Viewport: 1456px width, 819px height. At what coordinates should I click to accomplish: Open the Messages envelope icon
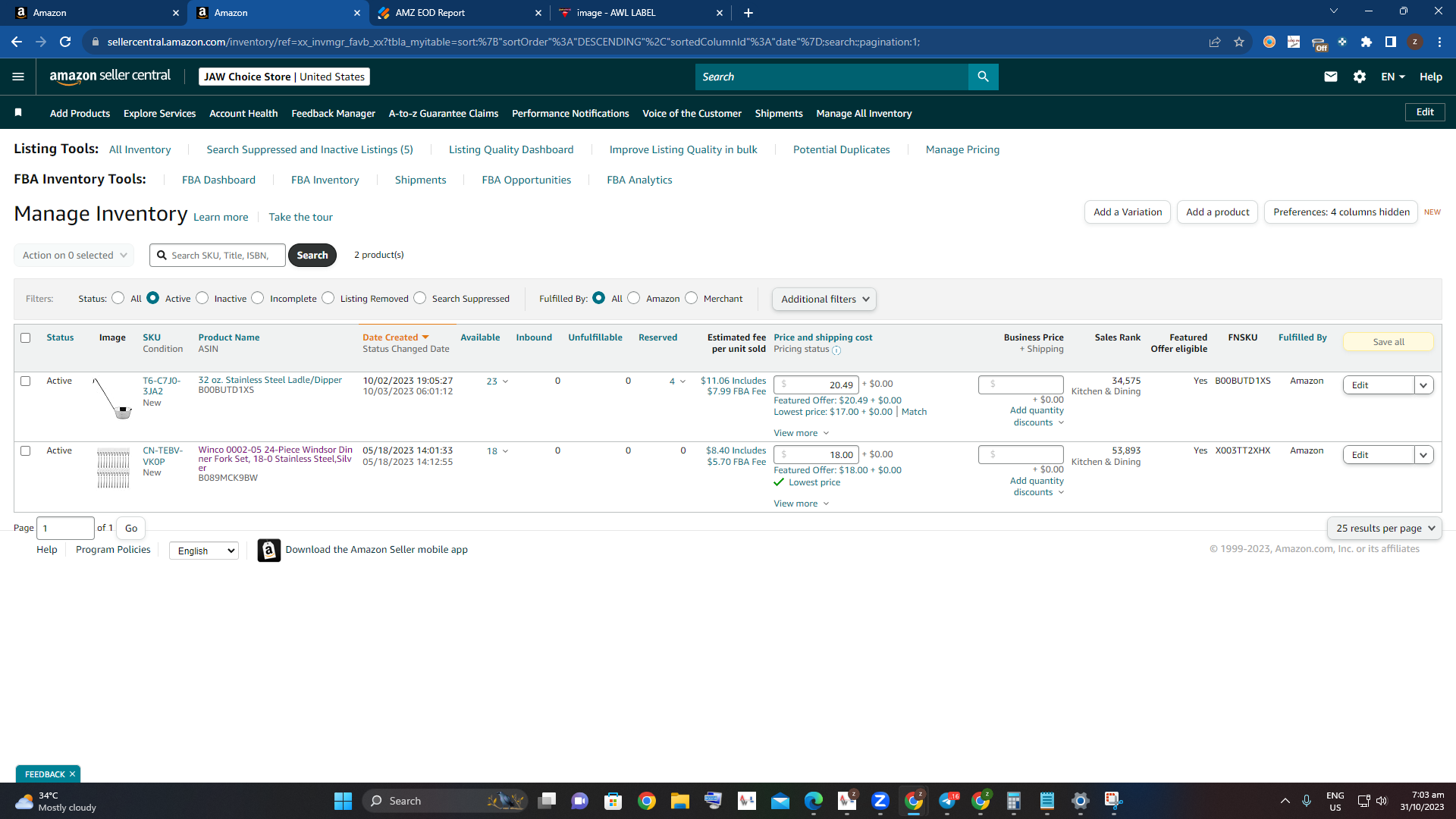click(x=1330, y=77)
